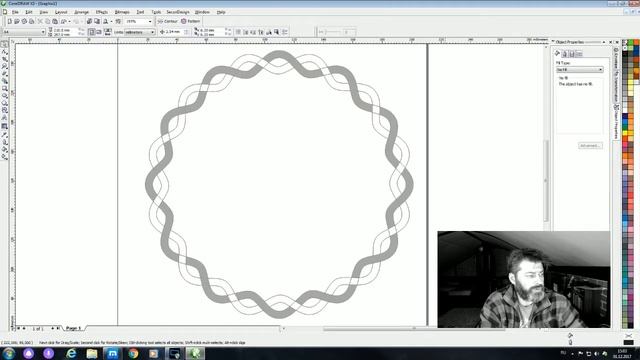Click the Save toolbar icon
Image resolution: width=640 pixels, height=360 pixels.
[x=24, y=21]
